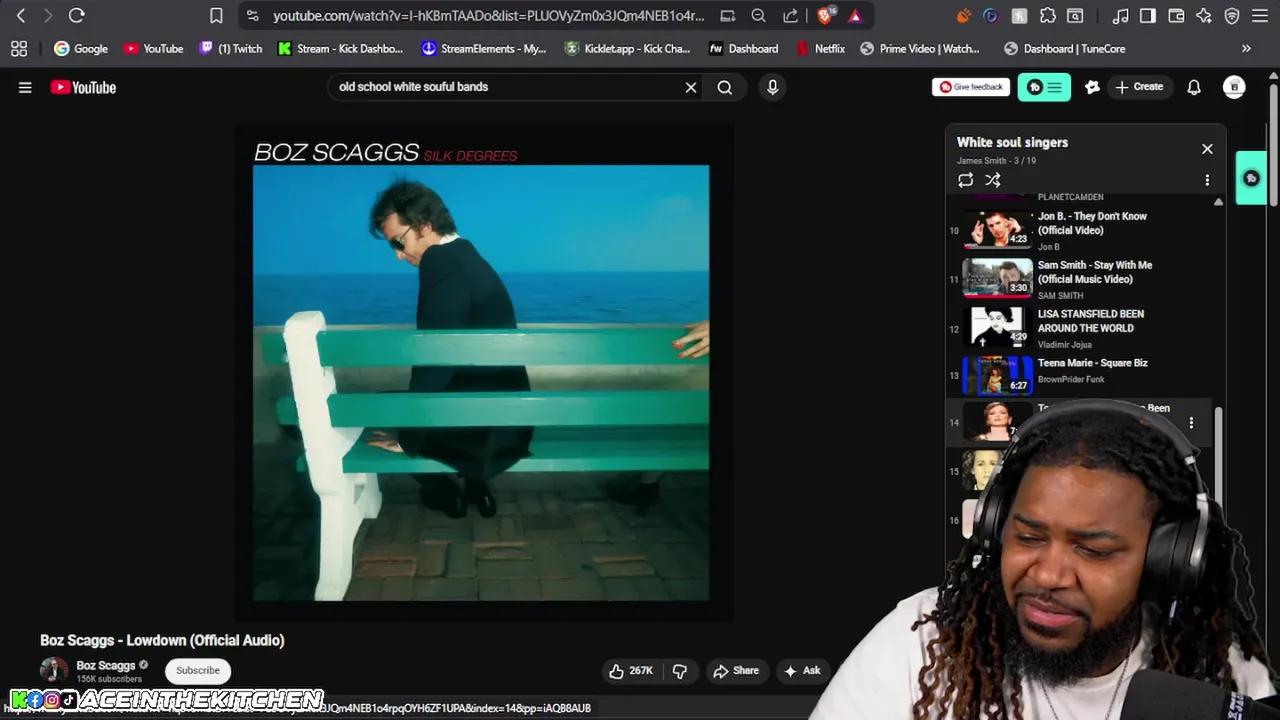This screenshot has height=720, width=1280.
Task: Open the Netflix bookmark
Action: tap(821, 48)
